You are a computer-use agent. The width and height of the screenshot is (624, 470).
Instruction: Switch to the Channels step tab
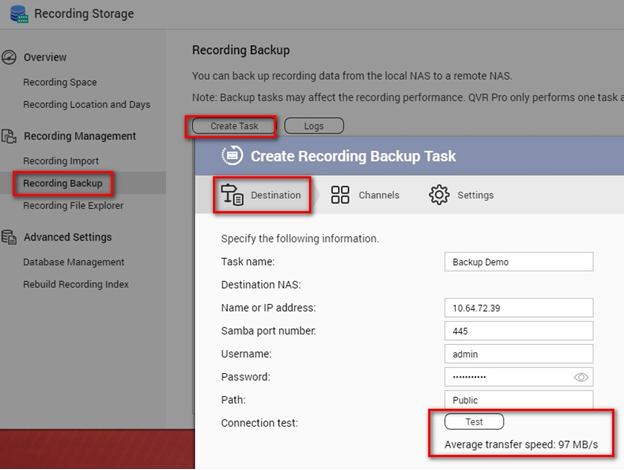pos(365,195)
